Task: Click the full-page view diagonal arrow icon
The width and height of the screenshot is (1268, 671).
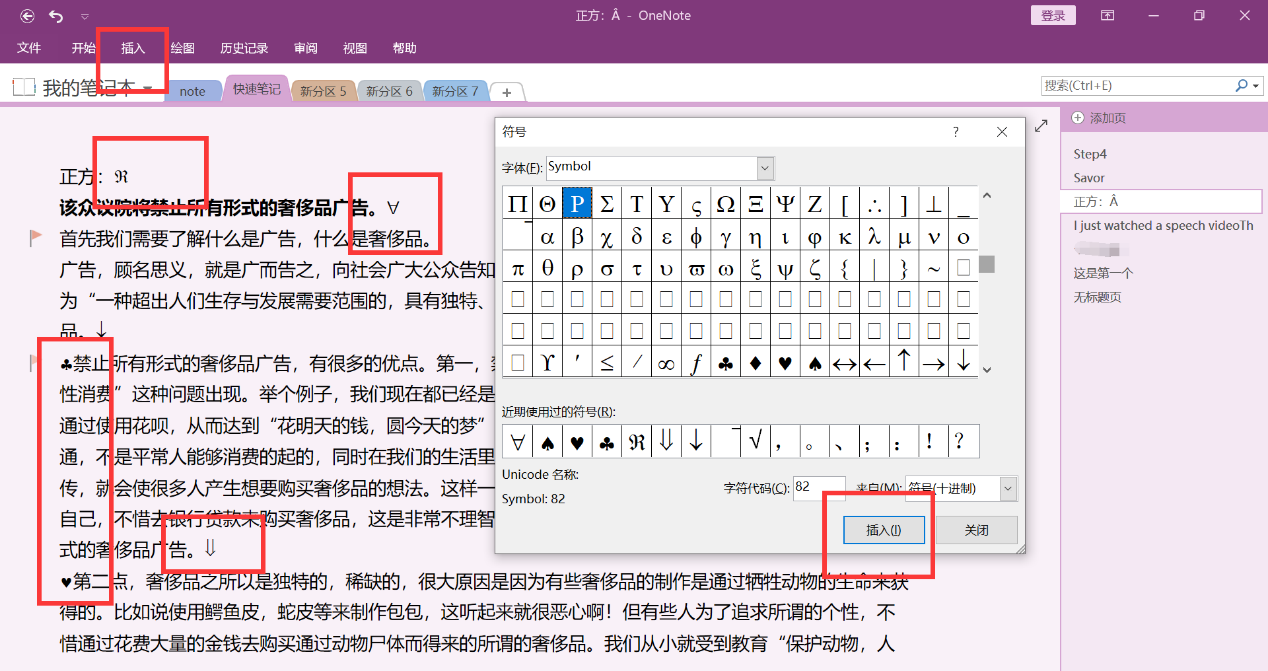Action: (1040, 124)
